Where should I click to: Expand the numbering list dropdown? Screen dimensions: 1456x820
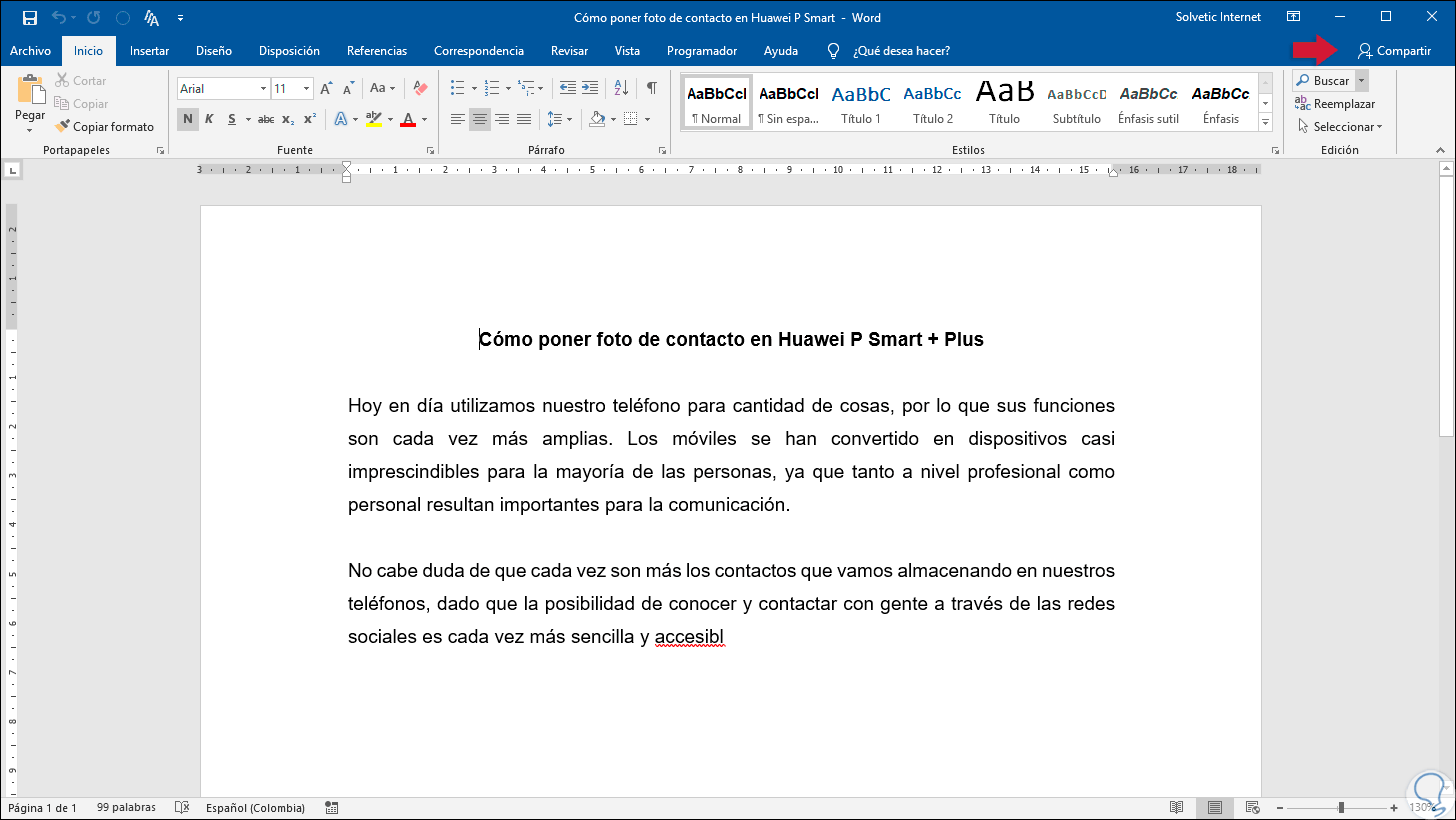tap(509, 88)
